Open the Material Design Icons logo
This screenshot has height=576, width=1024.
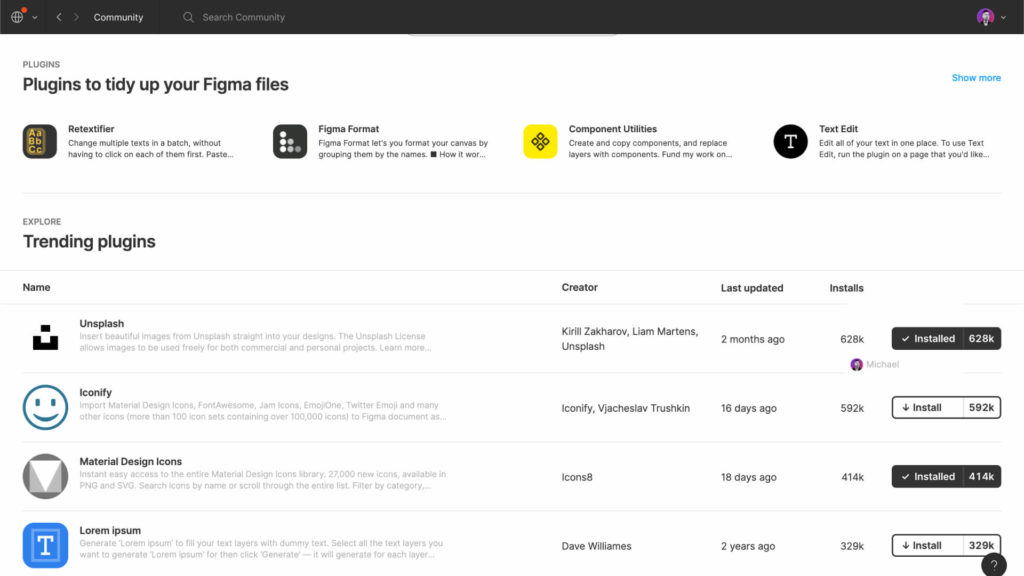(45, 476)
